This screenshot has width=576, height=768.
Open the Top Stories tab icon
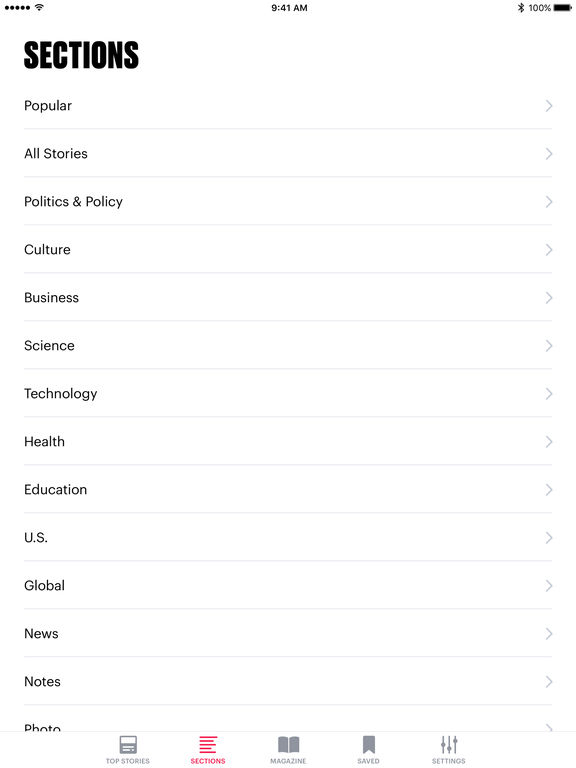point(128,744)
